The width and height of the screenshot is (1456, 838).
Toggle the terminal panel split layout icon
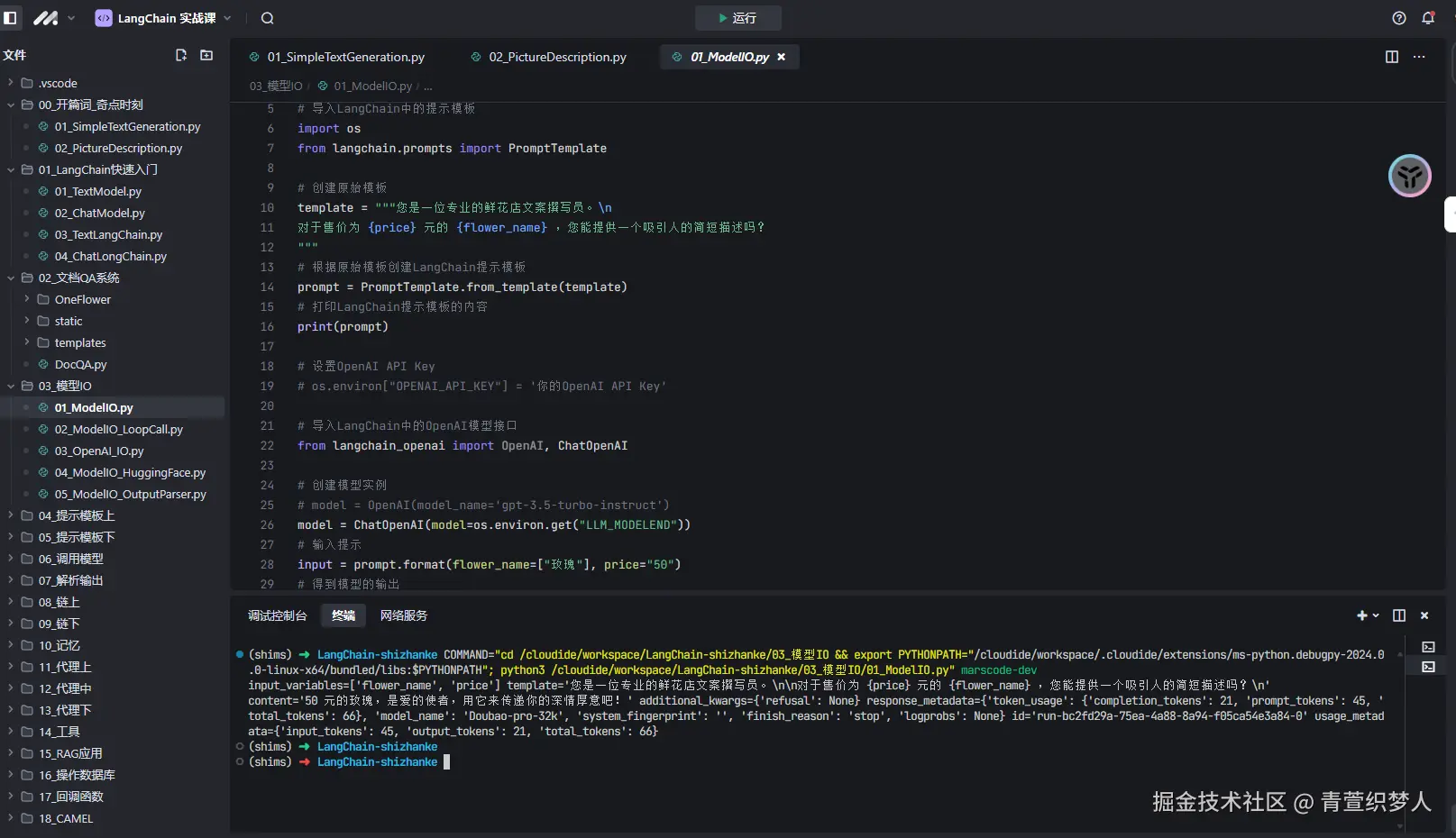1398,615
